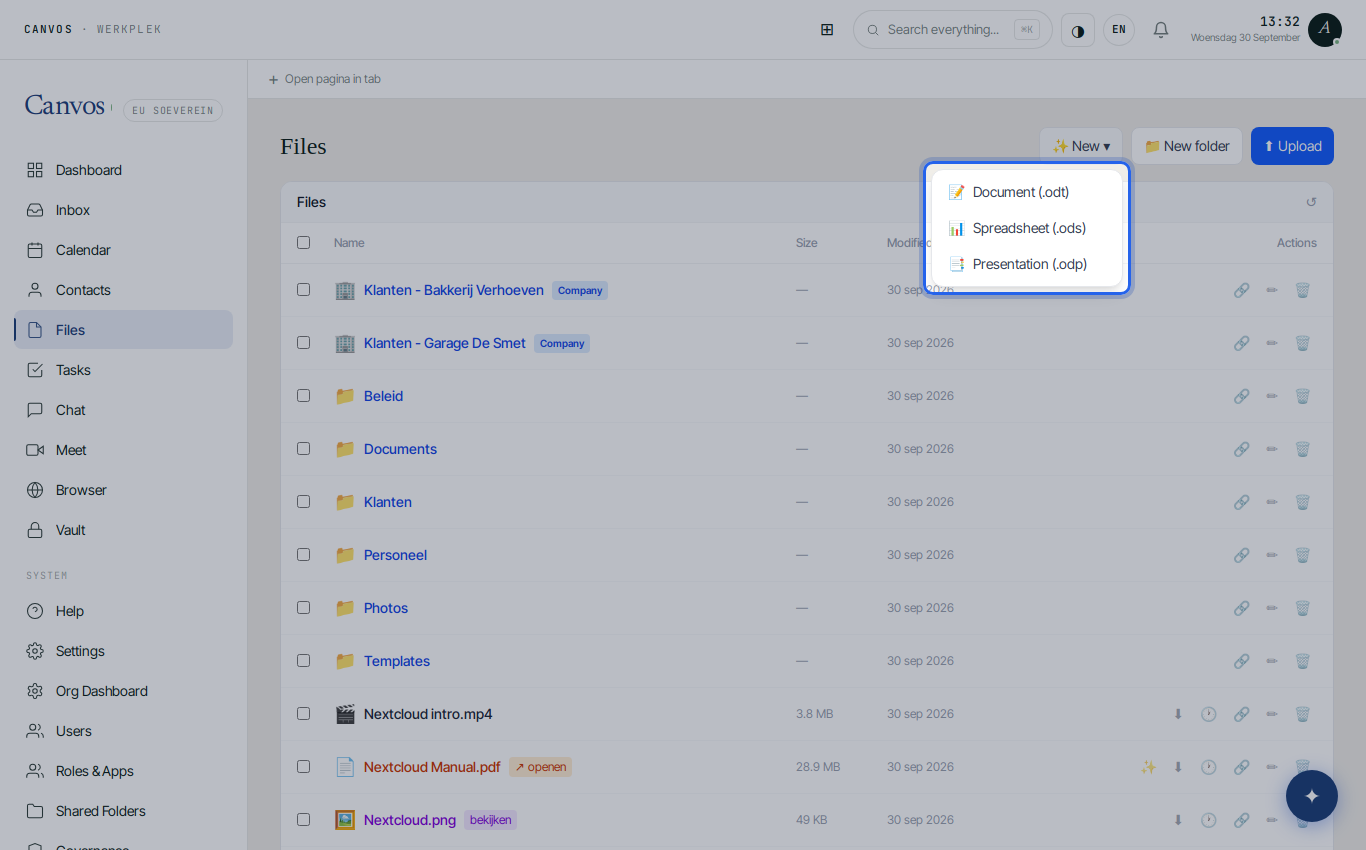The width and height of the screenshot is (1366, 850).
Task: Click the 'openen' badge next to Nextcloud Manual.pdf
Action: point(540,767)
